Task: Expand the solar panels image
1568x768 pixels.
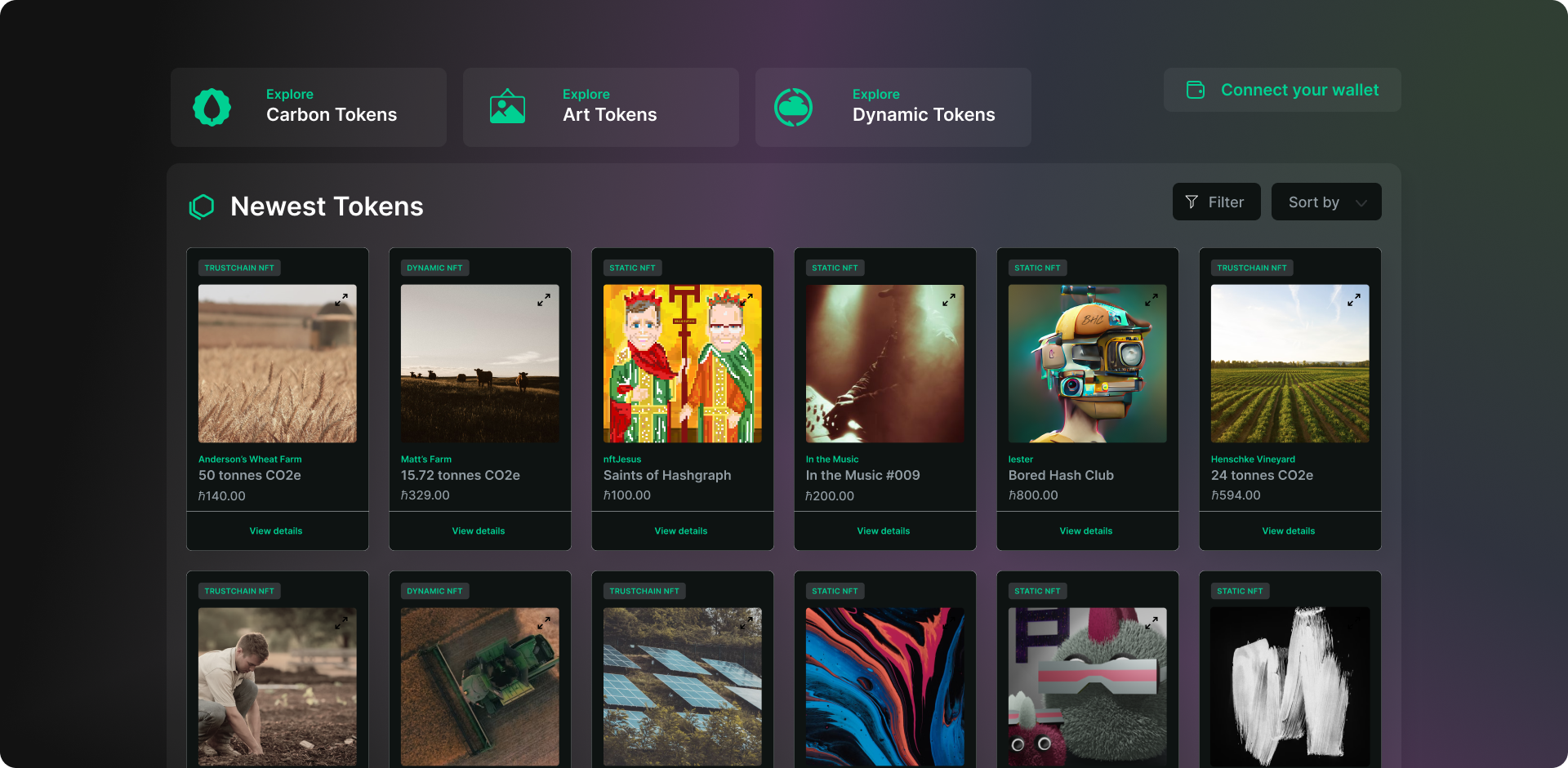Action: 746,623
